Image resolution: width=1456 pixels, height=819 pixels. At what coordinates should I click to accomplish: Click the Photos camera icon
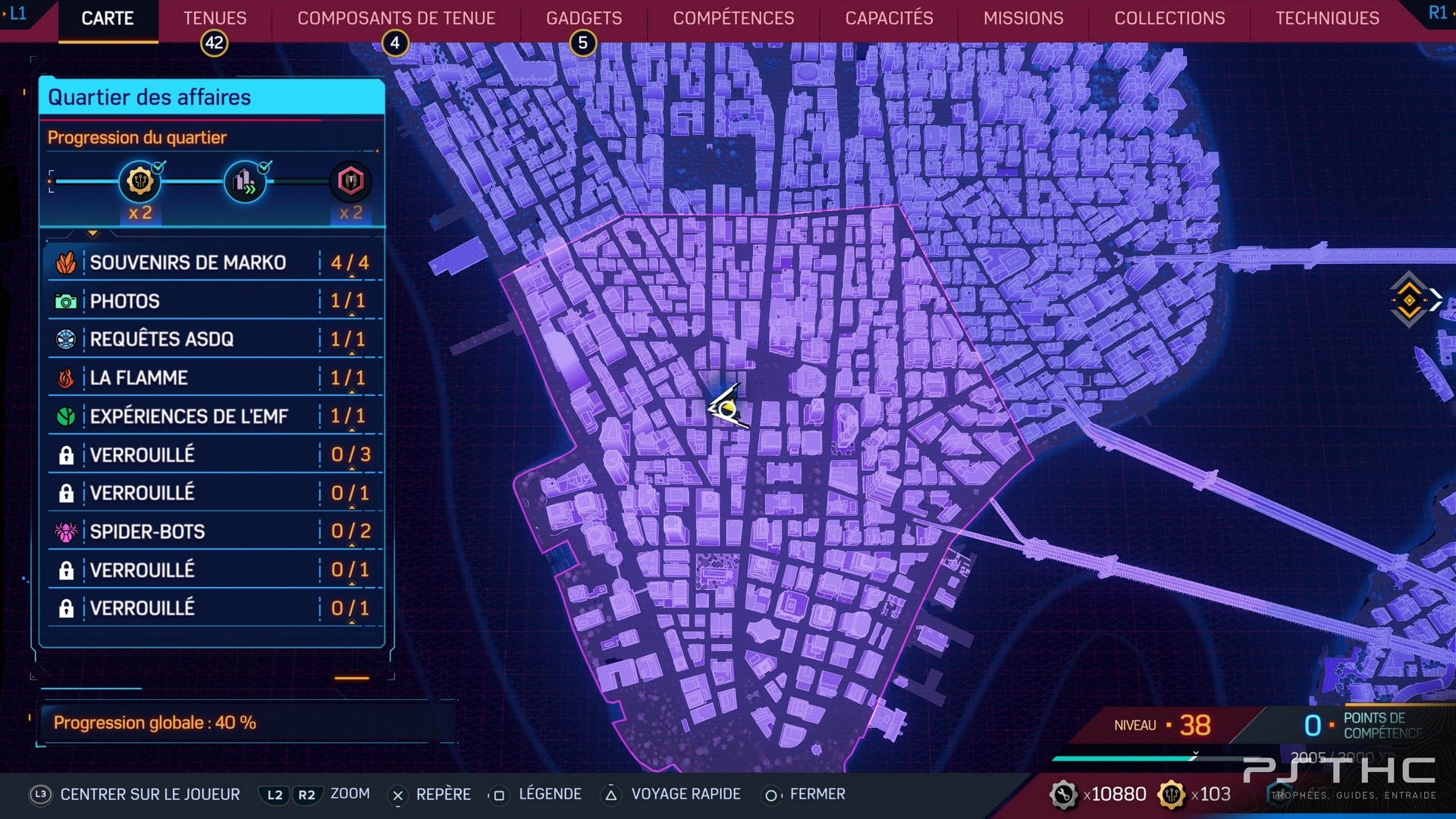click(x=66, y=302)
